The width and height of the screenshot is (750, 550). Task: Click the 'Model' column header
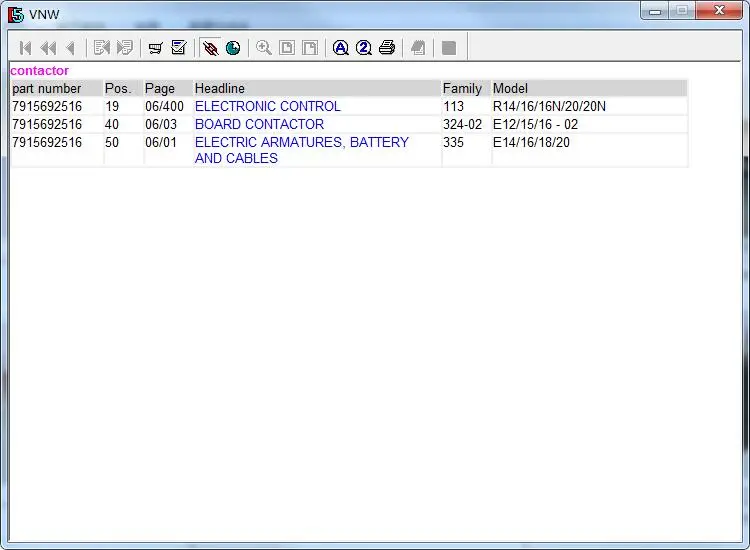point(510,88)
